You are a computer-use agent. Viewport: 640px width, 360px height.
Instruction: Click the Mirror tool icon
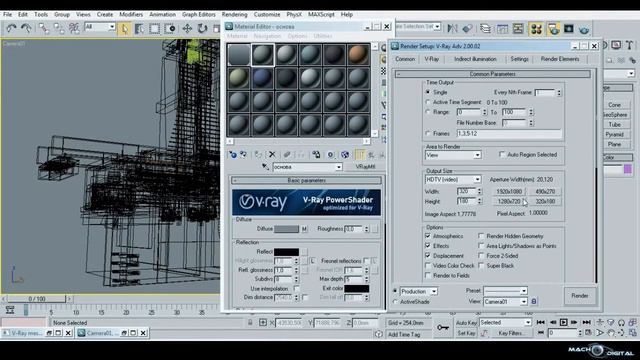tap(452, 28)
